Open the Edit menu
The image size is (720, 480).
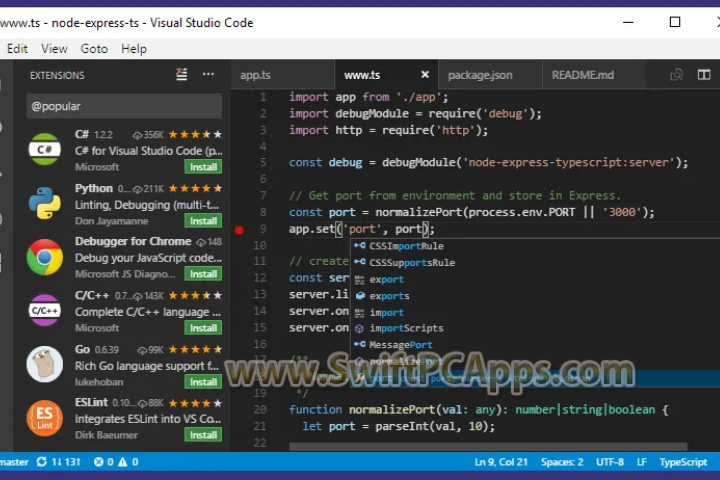(17, 49)
